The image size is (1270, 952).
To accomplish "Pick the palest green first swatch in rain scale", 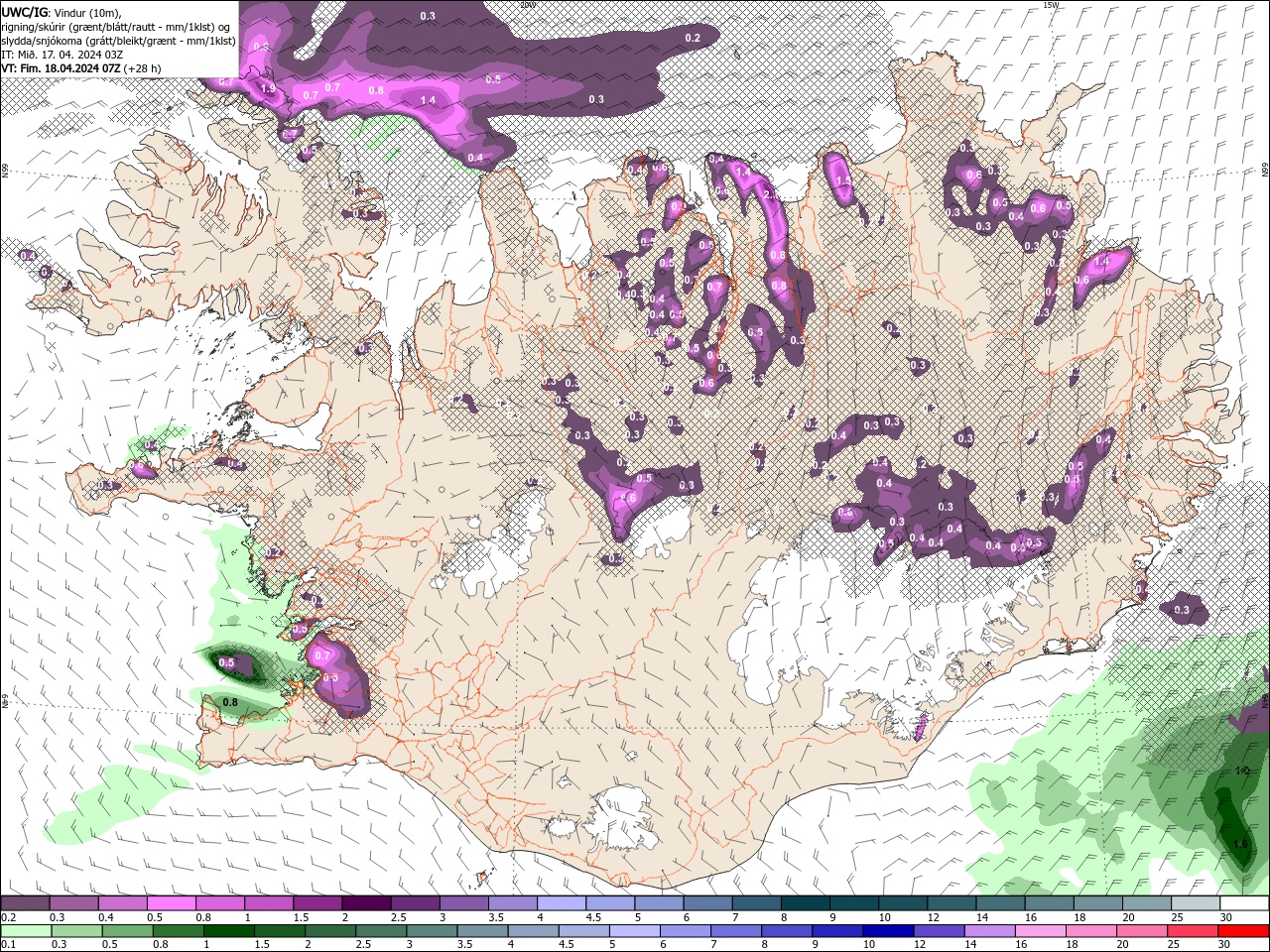I will (x=26, y=931).
